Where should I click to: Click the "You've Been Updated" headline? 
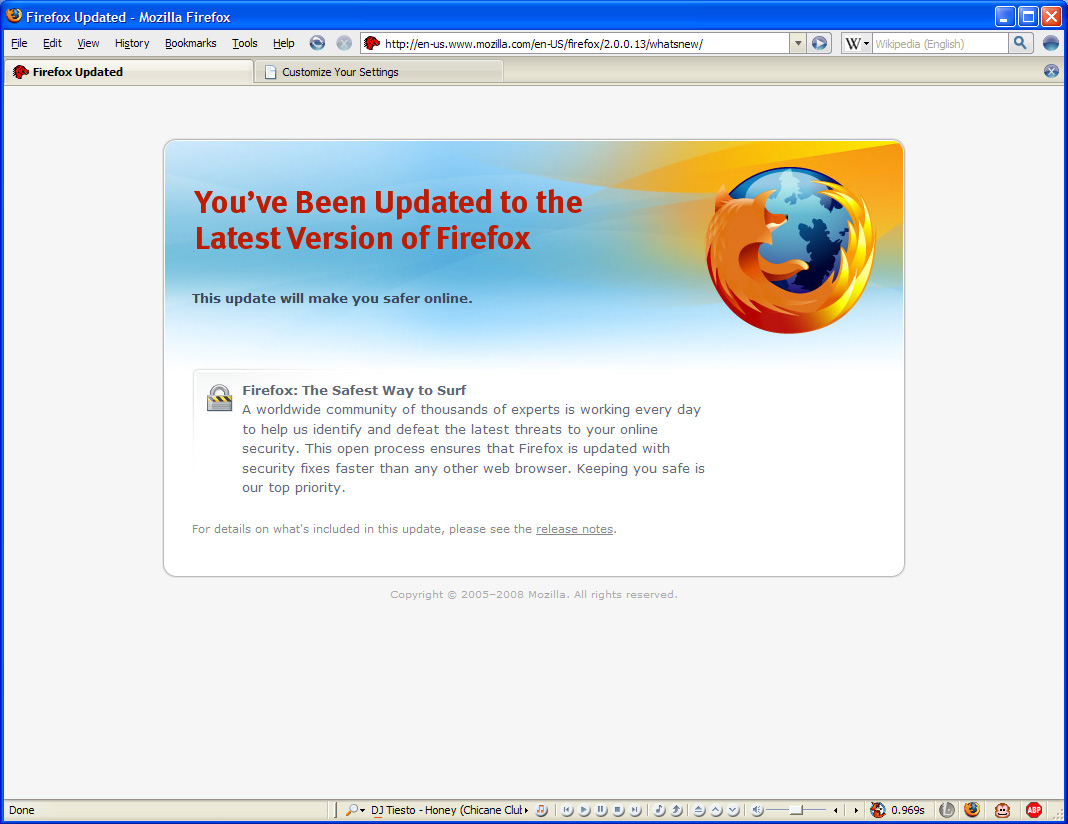pyautogui.click(x=388, y=220)
